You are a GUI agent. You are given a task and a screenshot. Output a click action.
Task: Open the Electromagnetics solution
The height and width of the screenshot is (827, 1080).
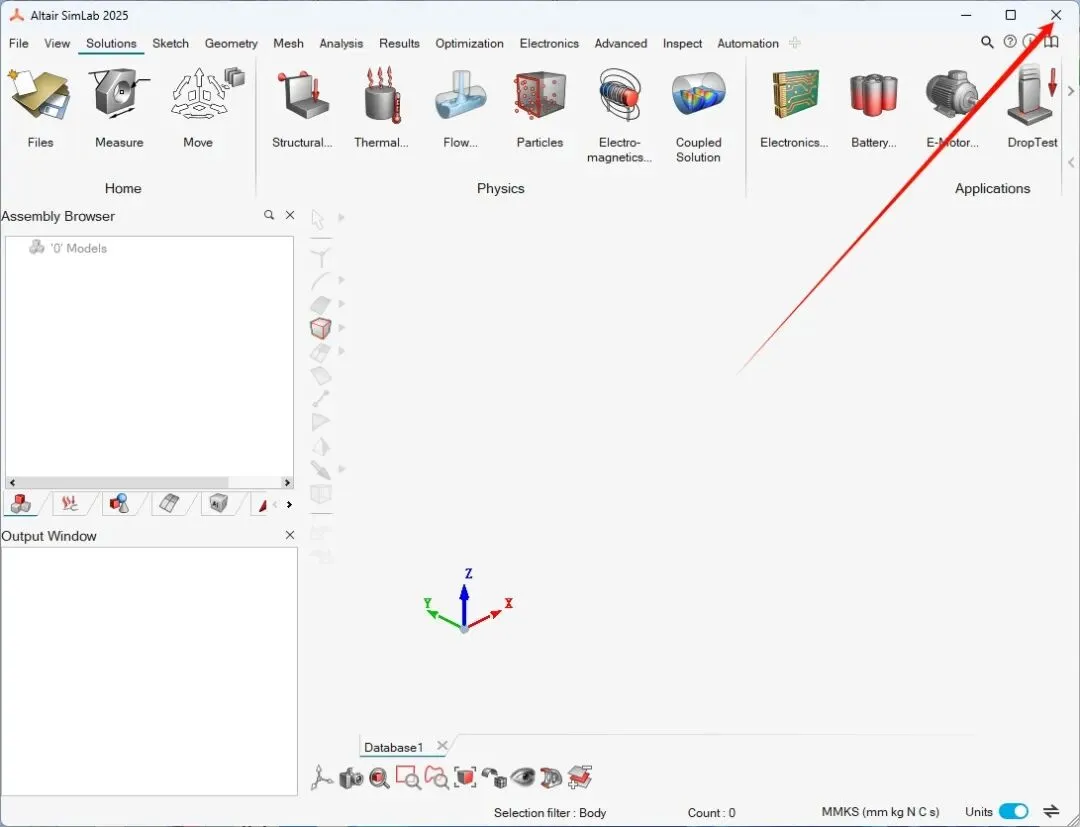[x=619, y=115]
